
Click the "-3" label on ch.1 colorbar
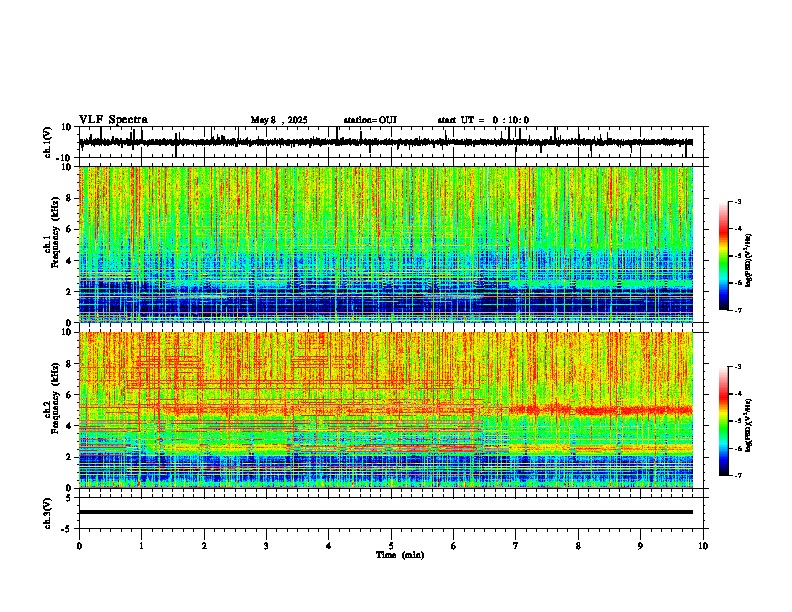pyautogui.click(x=737, y=202)
